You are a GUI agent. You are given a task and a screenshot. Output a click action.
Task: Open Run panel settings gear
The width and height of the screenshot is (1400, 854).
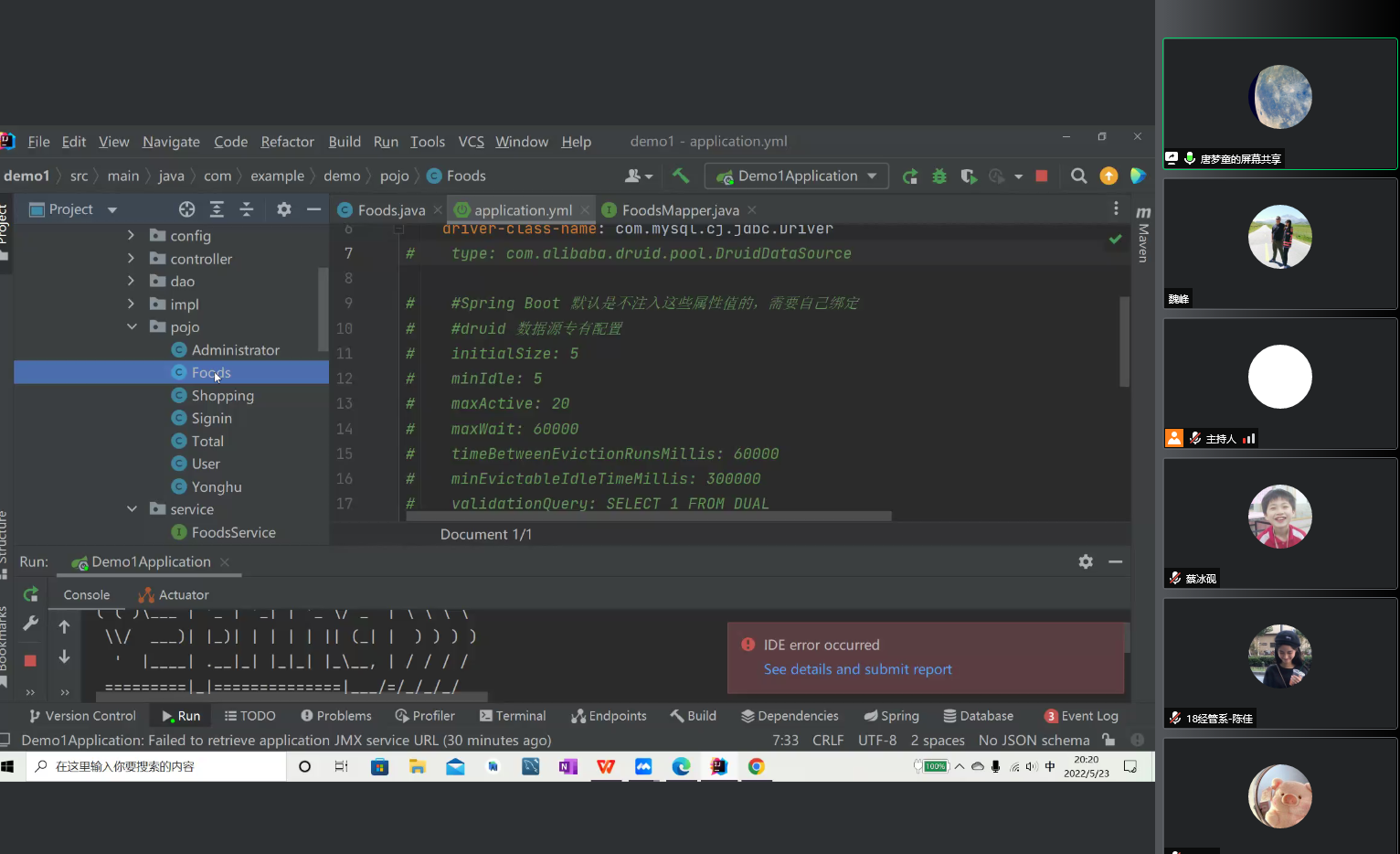point(1086,561)
